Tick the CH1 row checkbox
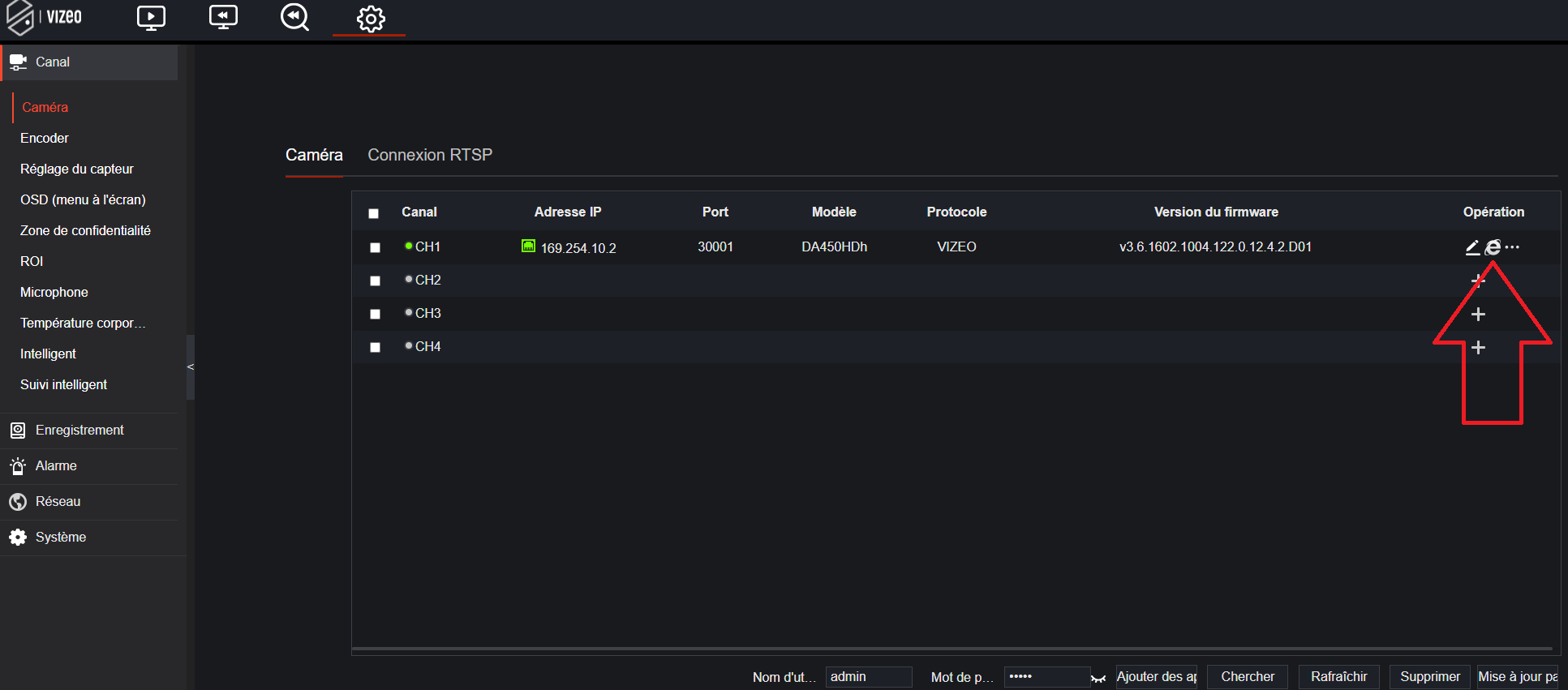The image size is (1568, 690). coord(375,247)
